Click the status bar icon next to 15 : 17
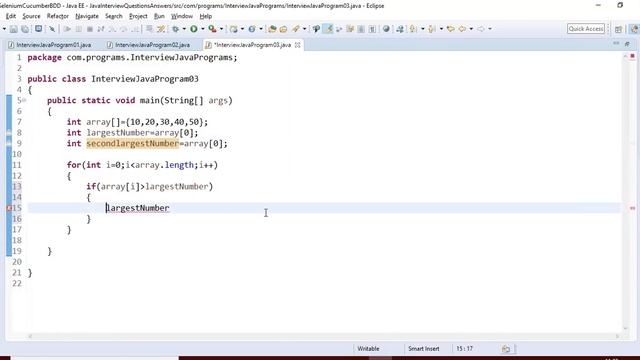 tap(506, 349)
